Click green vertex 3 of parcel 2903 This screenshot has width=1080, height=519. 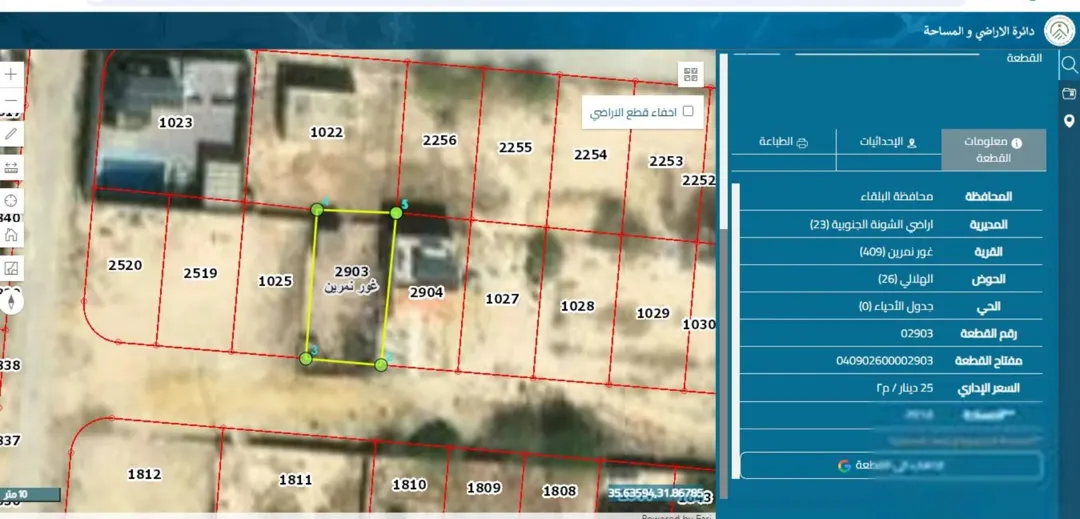tap(306, 358)
